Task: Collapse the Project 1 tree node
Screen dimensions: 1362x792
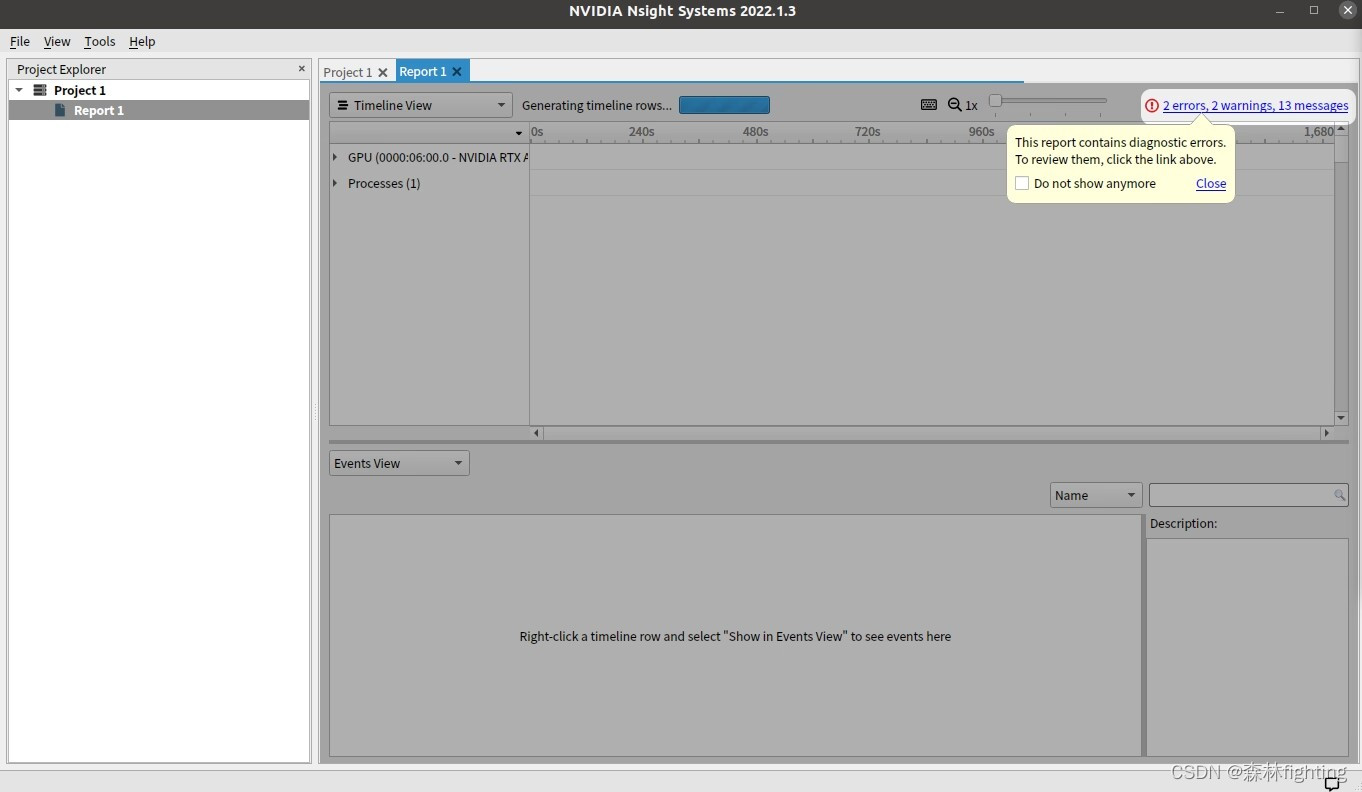Action: pyautogui.click(x=18, y=90)
